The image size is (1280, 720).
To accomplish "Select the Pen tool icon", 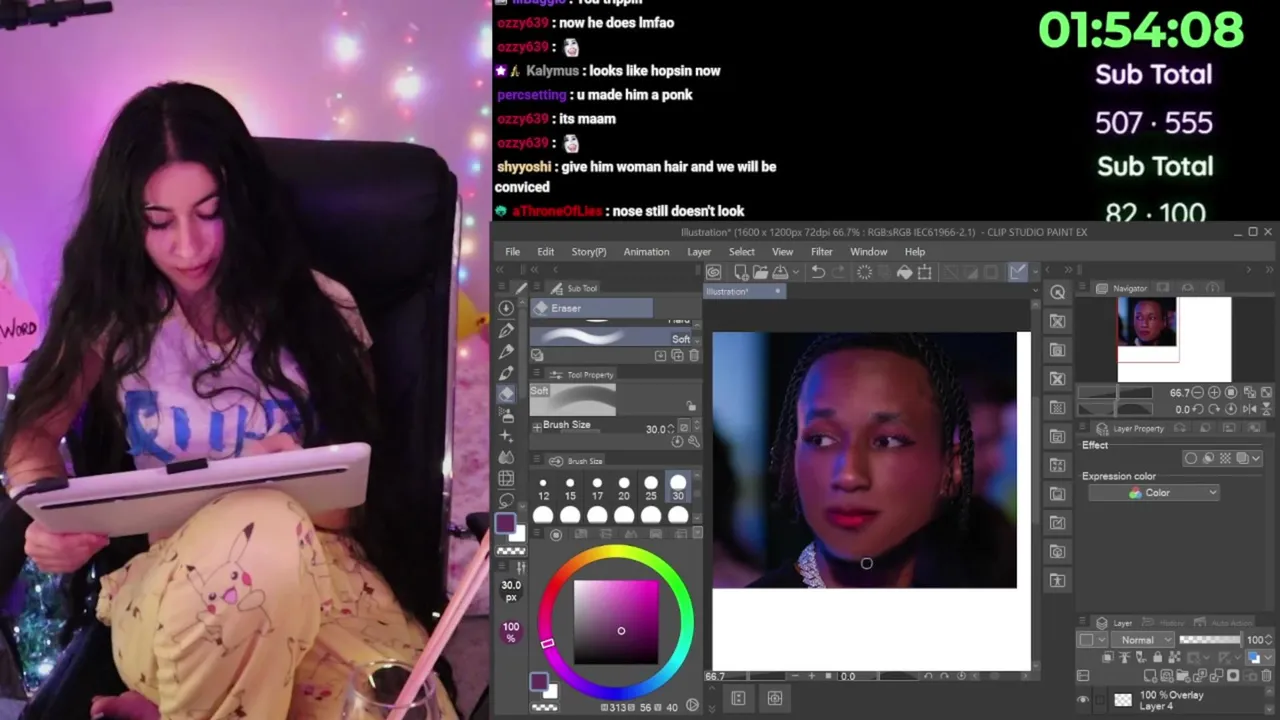I will pyautogui.click(x=507, y=330).
